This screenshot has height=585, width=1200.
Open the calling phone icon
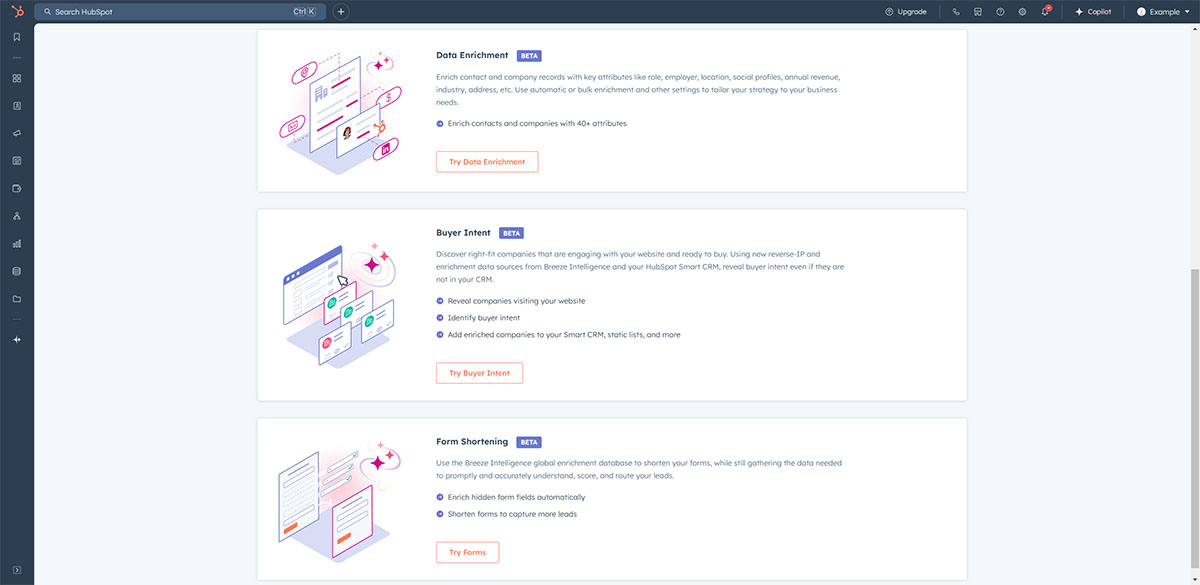pyautogui.click(x=956, y=11)
